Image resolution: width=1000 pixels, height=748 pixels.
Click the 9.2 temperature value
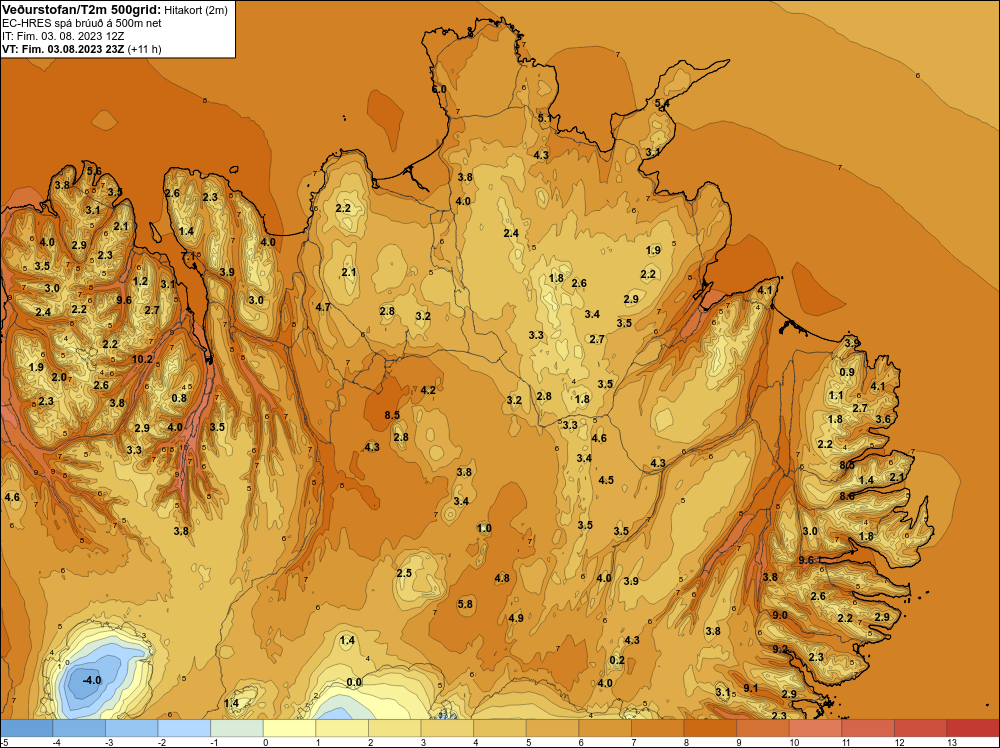780,649
